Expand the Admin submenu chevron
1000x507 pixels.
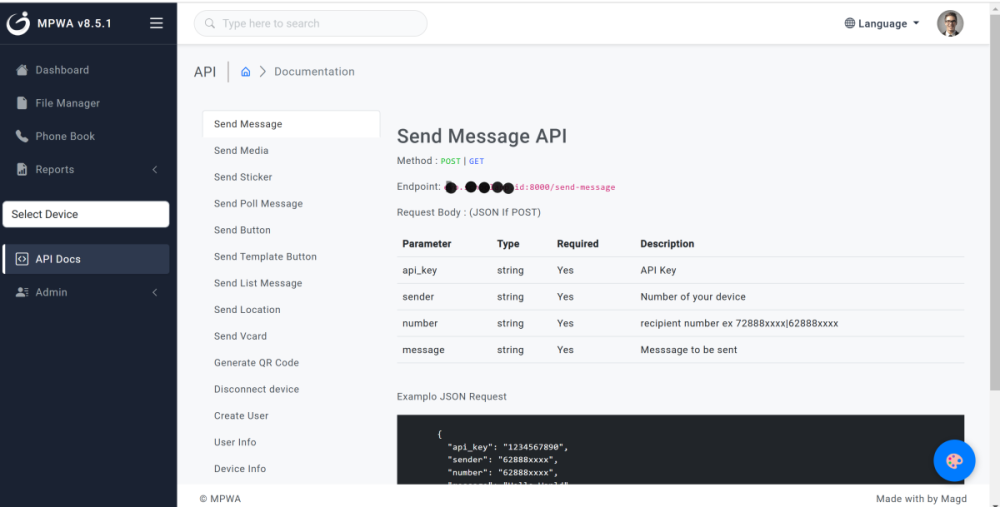point(155,292)
